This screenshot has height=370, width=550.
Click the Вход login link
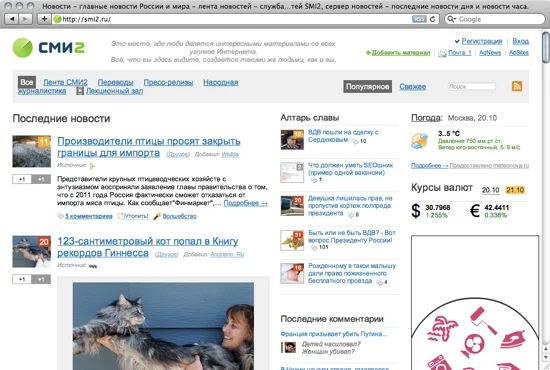click(x=521, y=41)
